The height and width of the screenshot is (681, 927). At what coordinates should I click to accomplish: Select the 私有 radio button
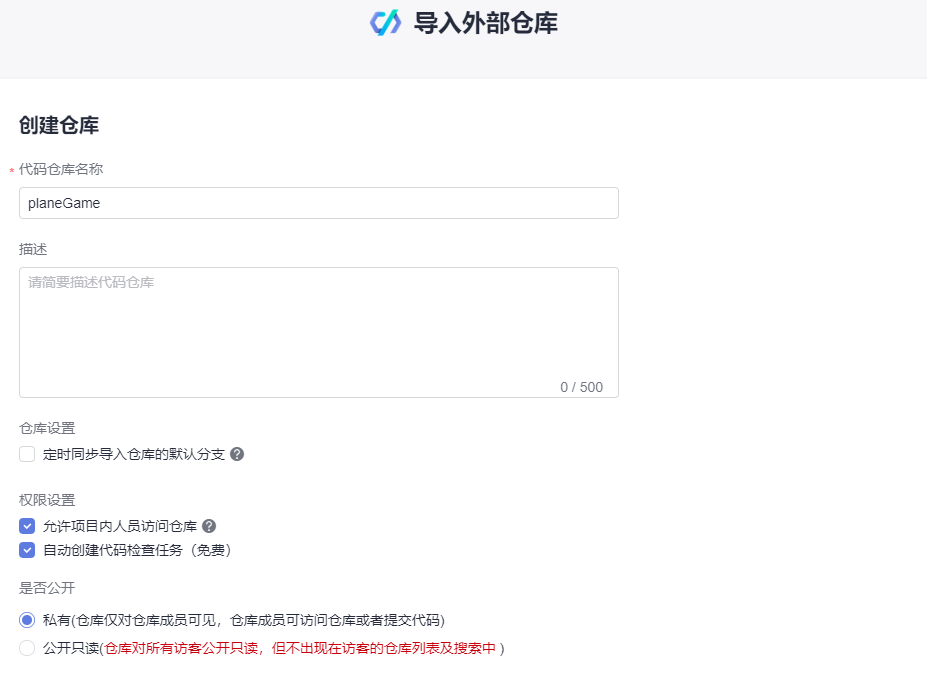pyautogui.click(x=27, y=620)
